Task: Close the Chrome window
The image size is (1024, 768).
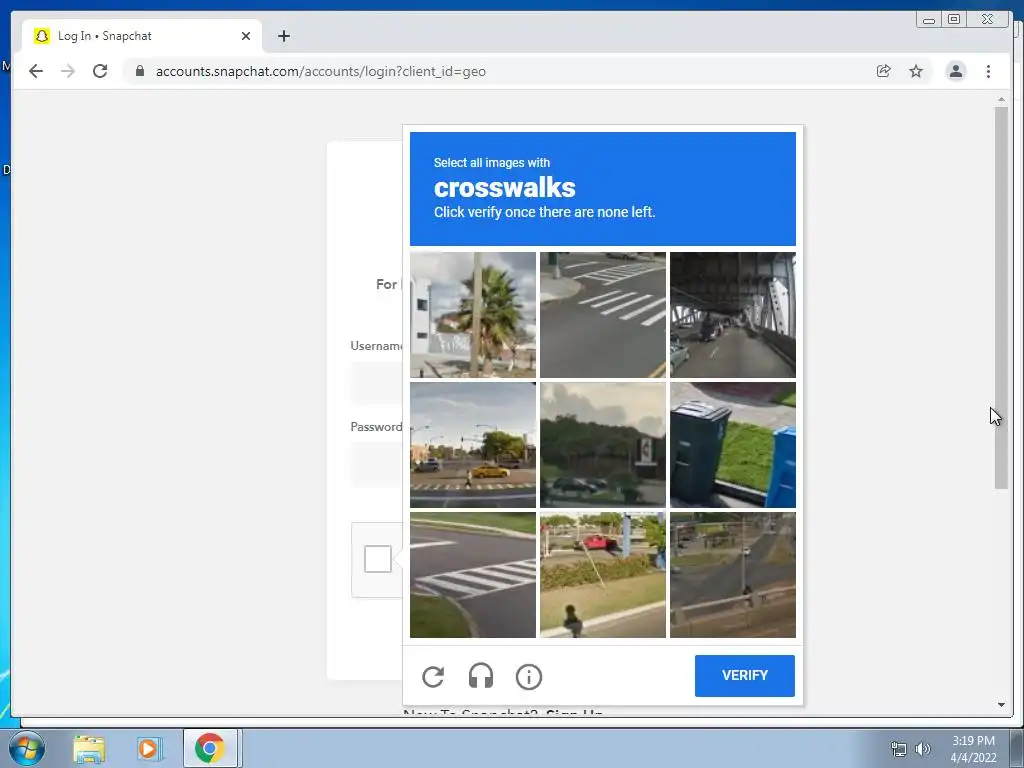Action: pos(987,20)
